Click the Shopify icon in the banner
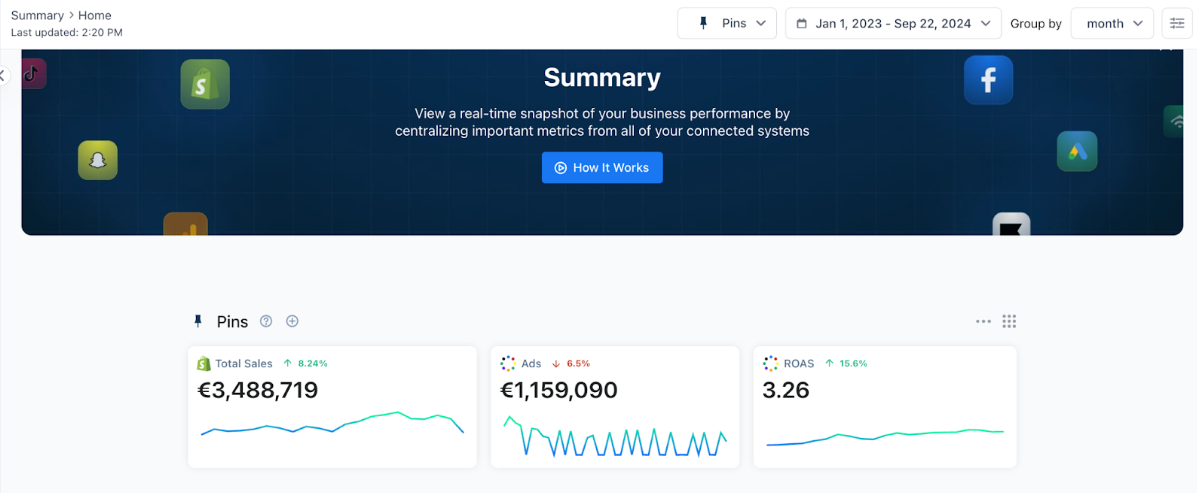Screen dimensions: 1197x493 (205, 85)
